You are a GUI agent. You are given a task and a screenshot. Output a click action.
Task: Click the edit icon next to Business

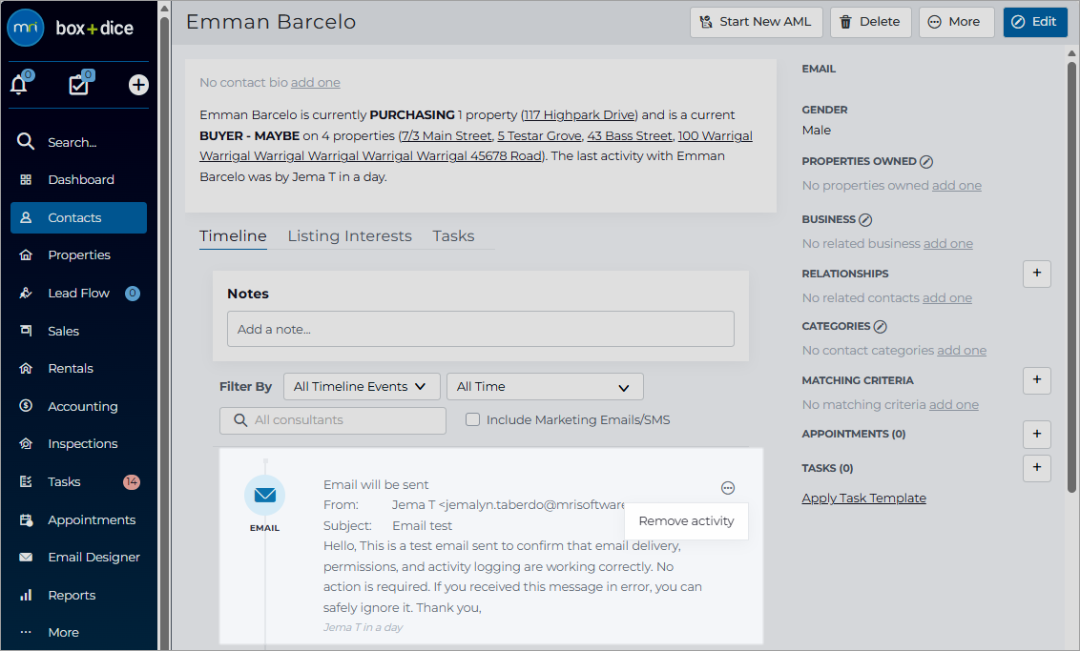(x=866, y=220)
